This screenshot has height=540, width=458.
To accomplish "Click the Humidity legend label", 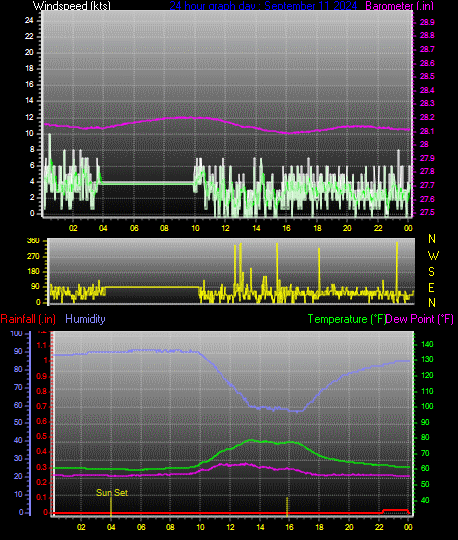I will pyautogui.click(x=85, y=319).
